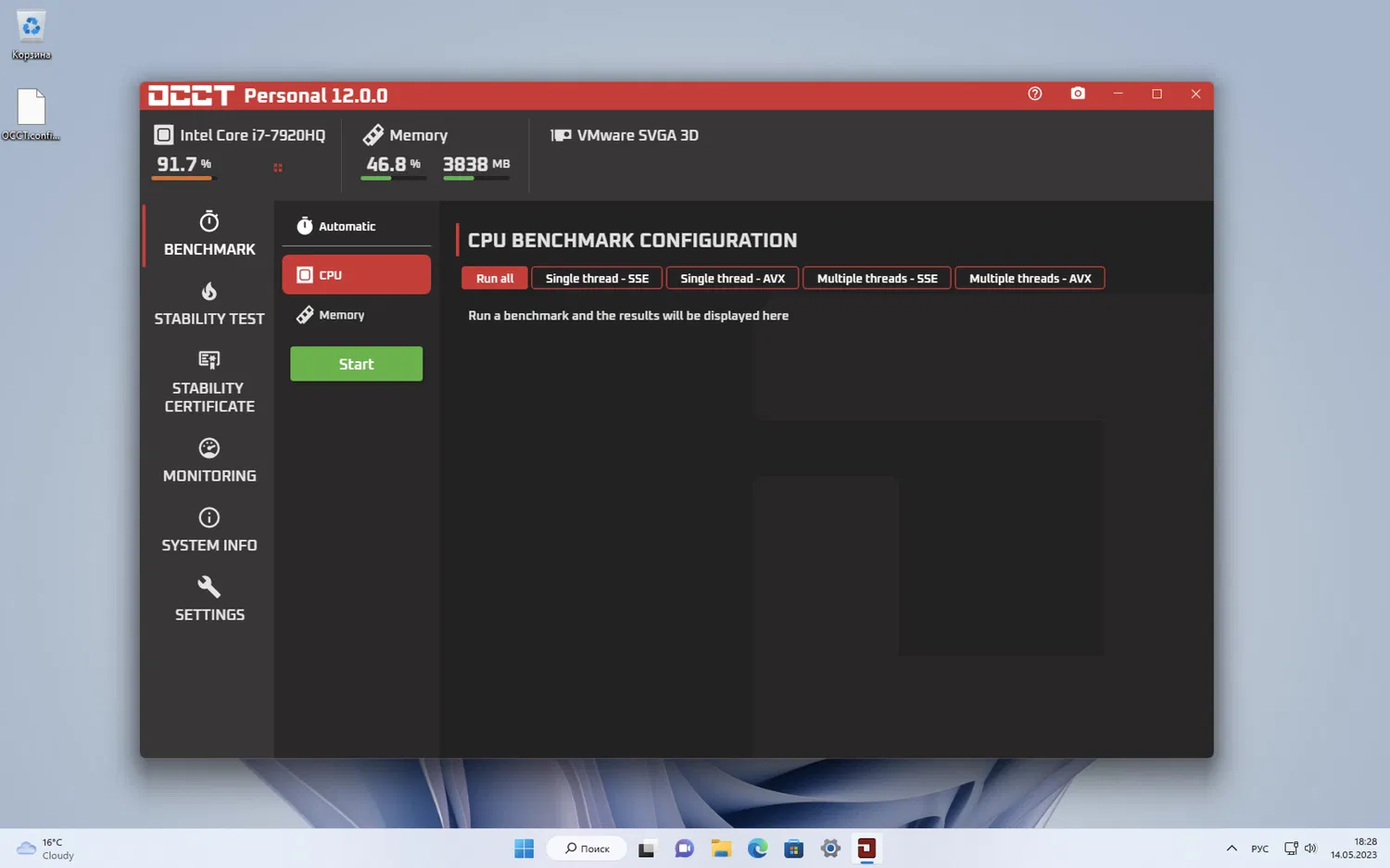The image size is (1390, 868).
Task: Click the benchmark results placeholder text
Action: click(x=628, y=316)
